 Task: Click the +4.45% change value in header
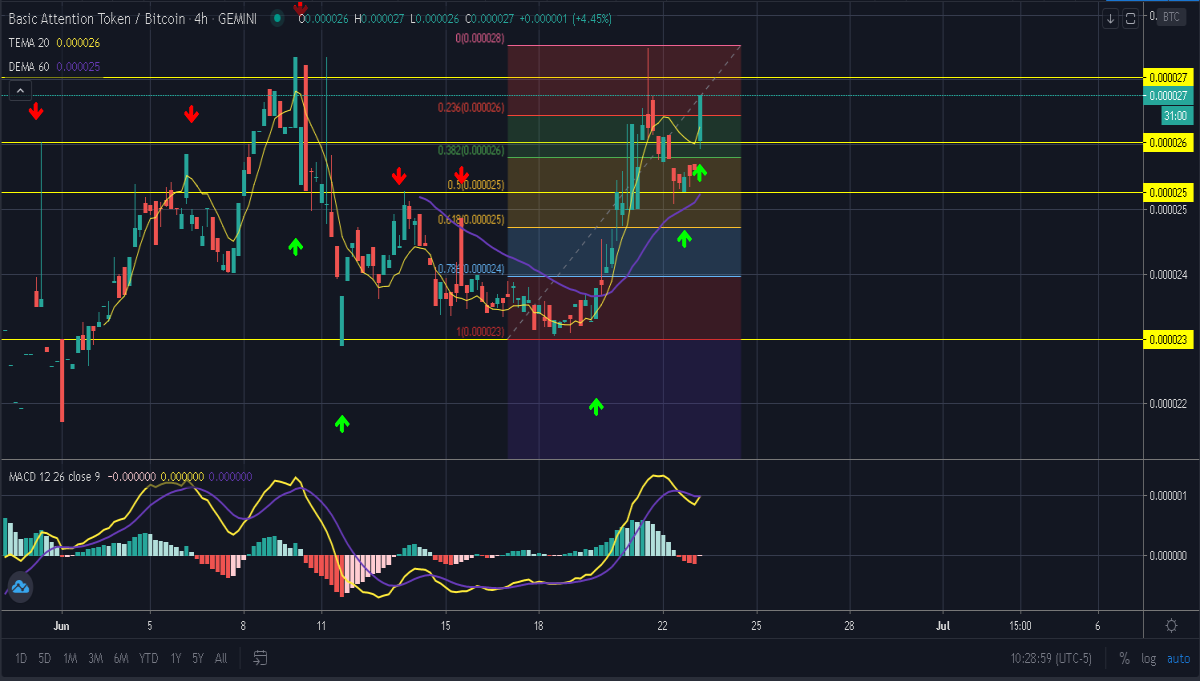pyautogui.click(x=590, y=19)
